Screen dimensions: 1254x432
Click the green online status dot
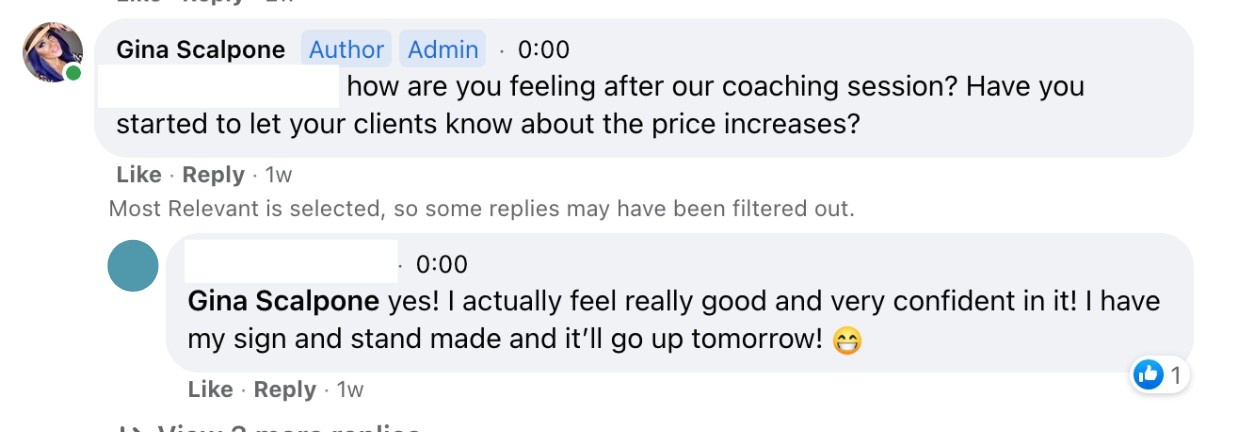pos(73,74)
